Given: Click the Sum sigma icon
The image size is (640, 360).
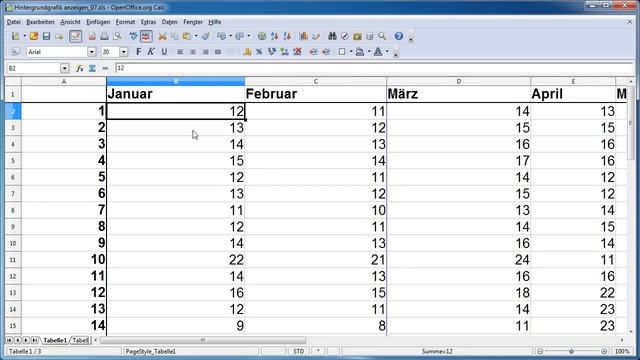Looking at the screenshot, I should (x=92, y=68).
